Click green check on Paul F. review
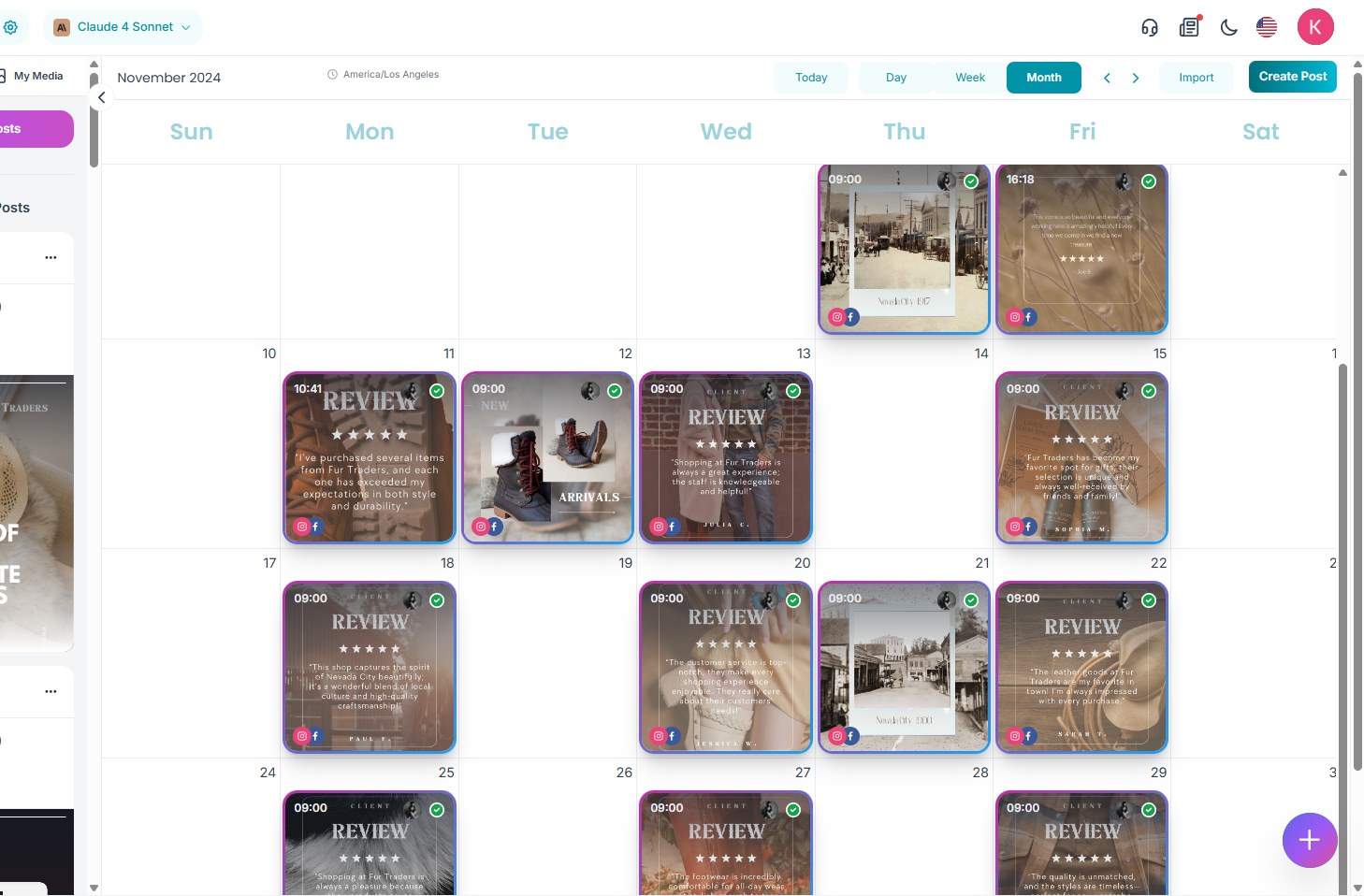Screen dimensions: 1364x896 pyautogui.click(x=437, y=600)
